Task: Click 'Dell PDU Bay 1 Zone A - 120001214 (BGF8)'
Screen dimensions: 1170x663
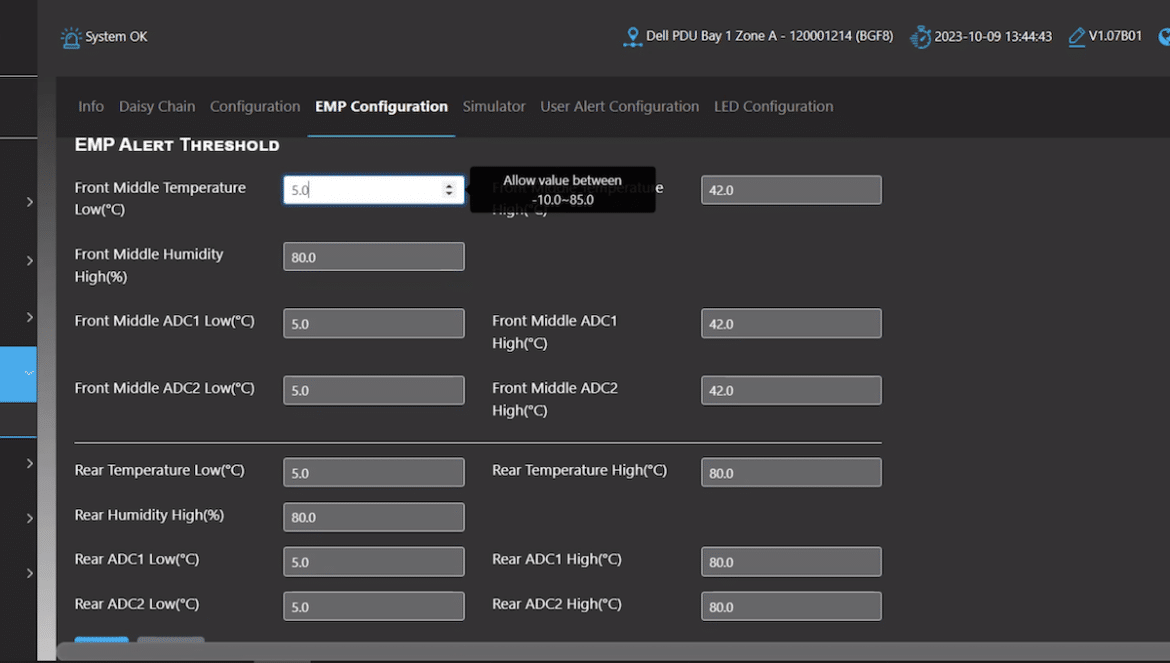Action: tap(769, 36)
